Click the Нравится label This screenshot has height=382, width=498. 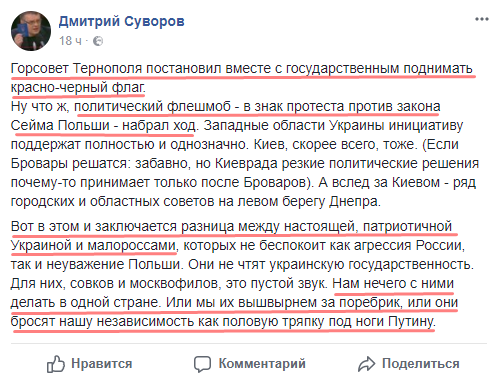click(x=102, y=364)
